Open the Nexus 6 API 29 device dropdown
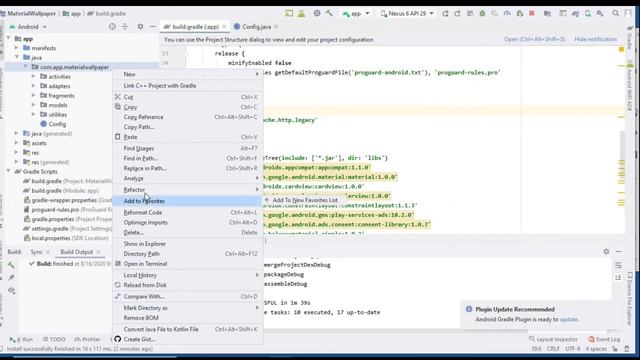Screen dimensions: 640x360 click(407, 13)
